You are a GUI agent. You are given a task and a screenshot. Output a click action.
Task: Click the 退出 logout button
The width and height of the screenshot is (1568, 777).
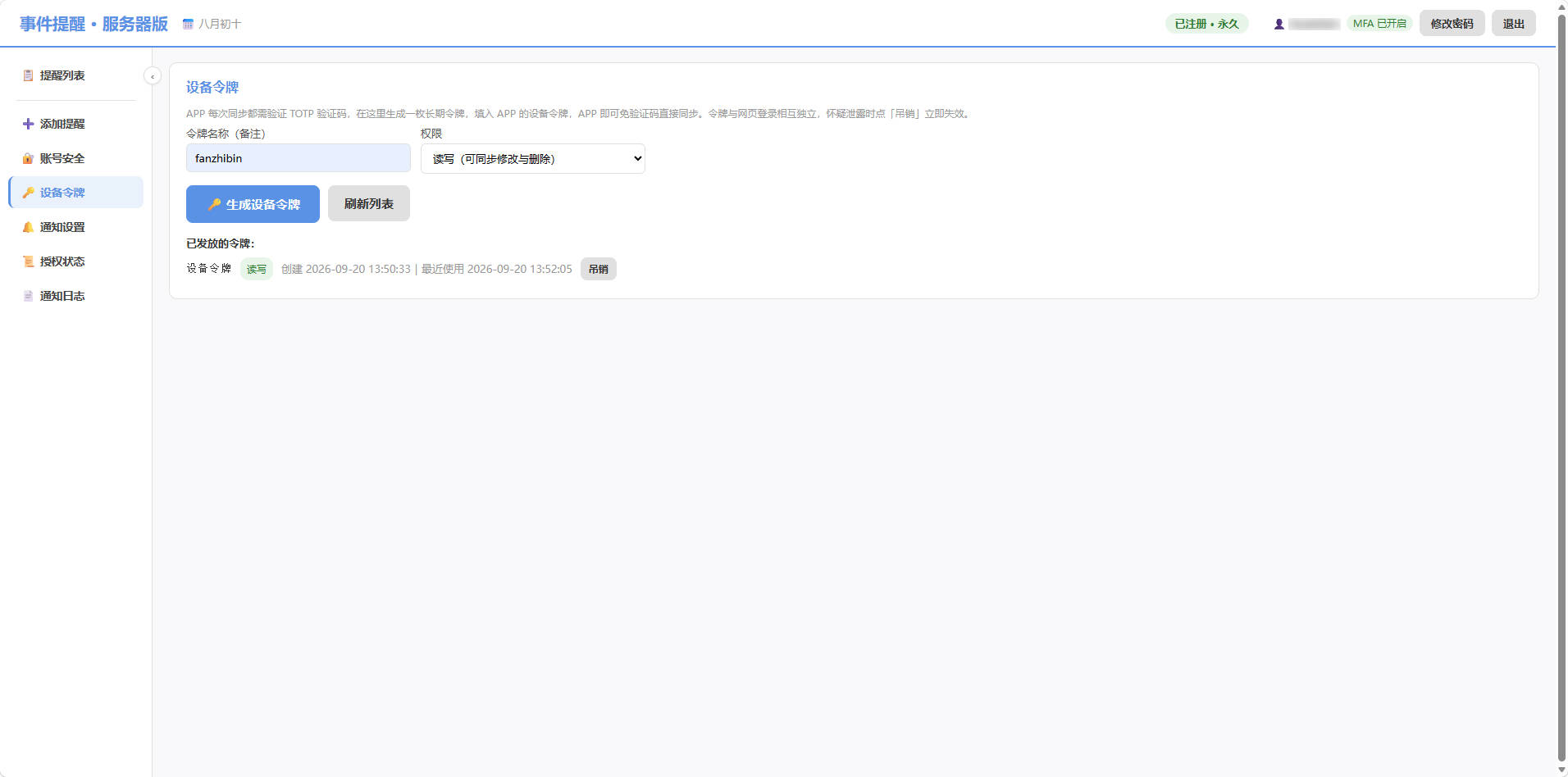1513,24
